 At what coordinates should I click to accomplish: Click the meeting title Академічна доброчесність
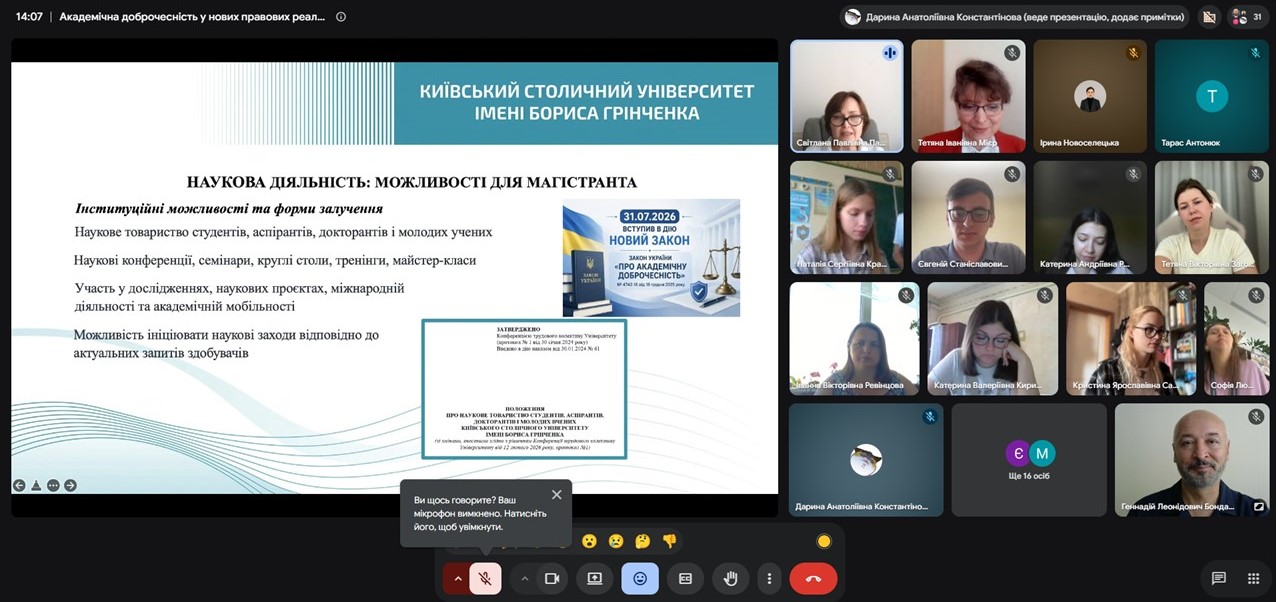[192, 17]
